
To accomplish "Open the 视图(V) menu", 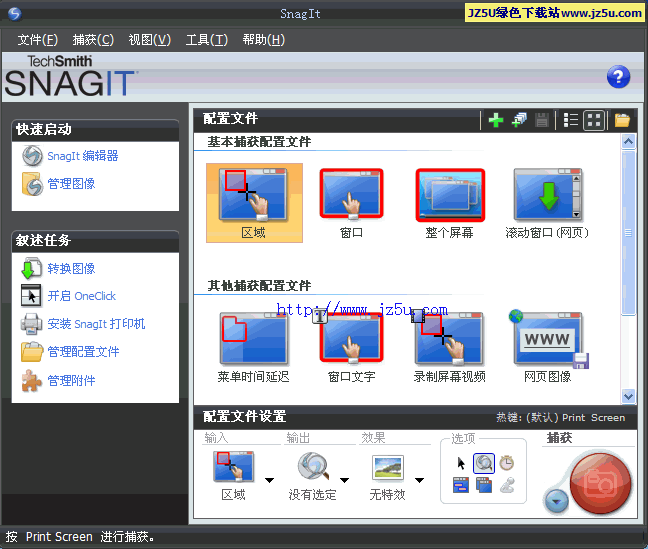I will coord(150,40).
